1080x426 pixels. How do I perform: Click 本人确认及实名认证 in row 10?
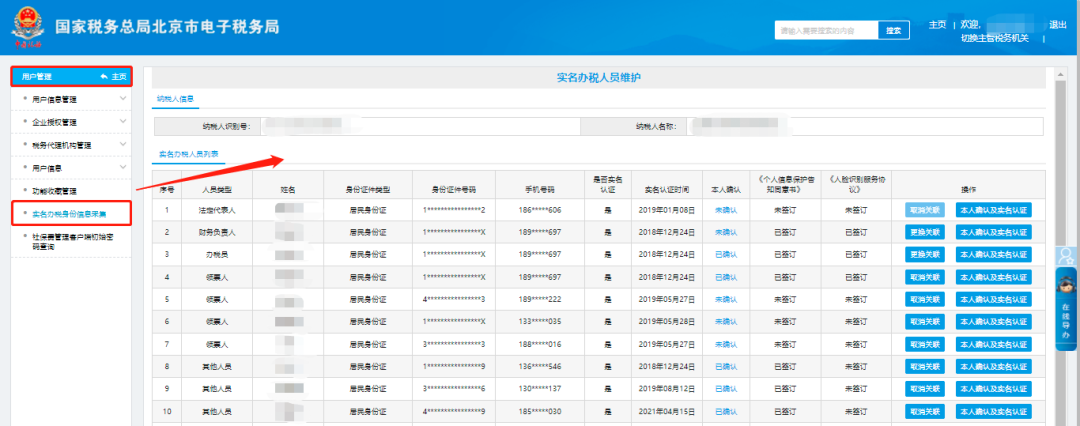pyautogui.click(x=993, y=412)
